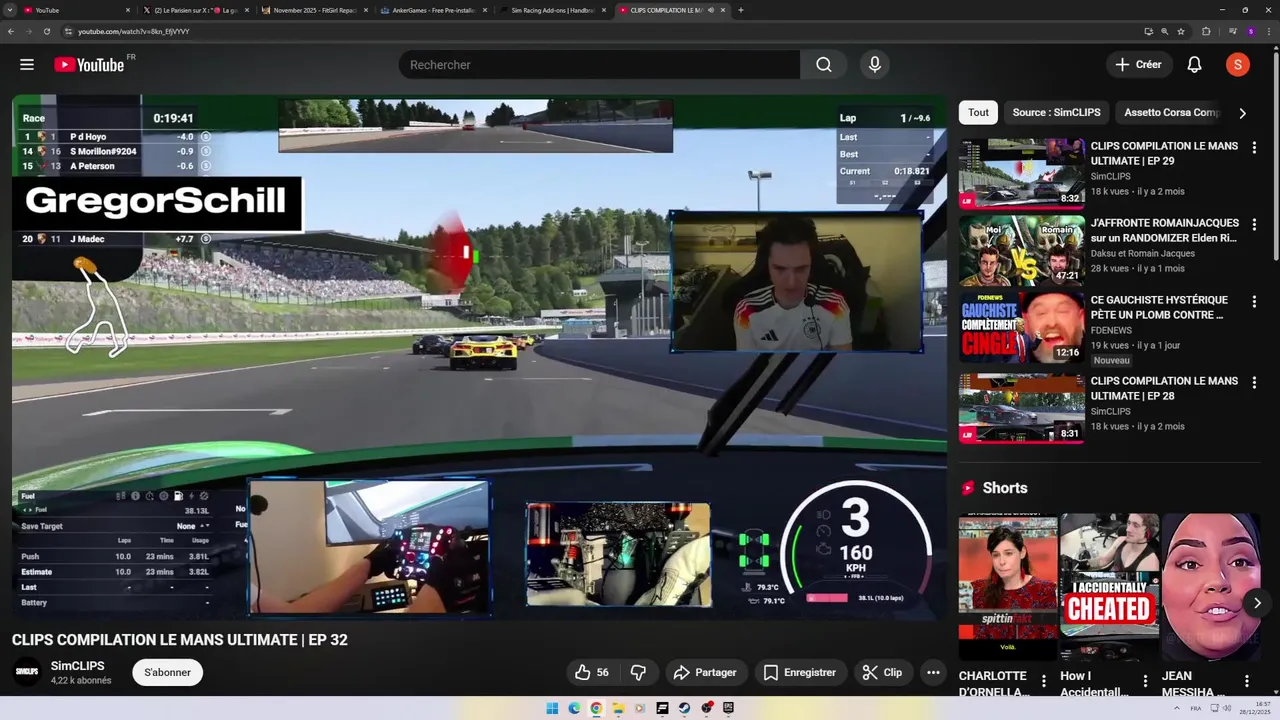Image resolution: width=1280 pixels, height=720 pixels.
Task: Open the YouTube guide hamburger menu
Action: tap(27, 65)
